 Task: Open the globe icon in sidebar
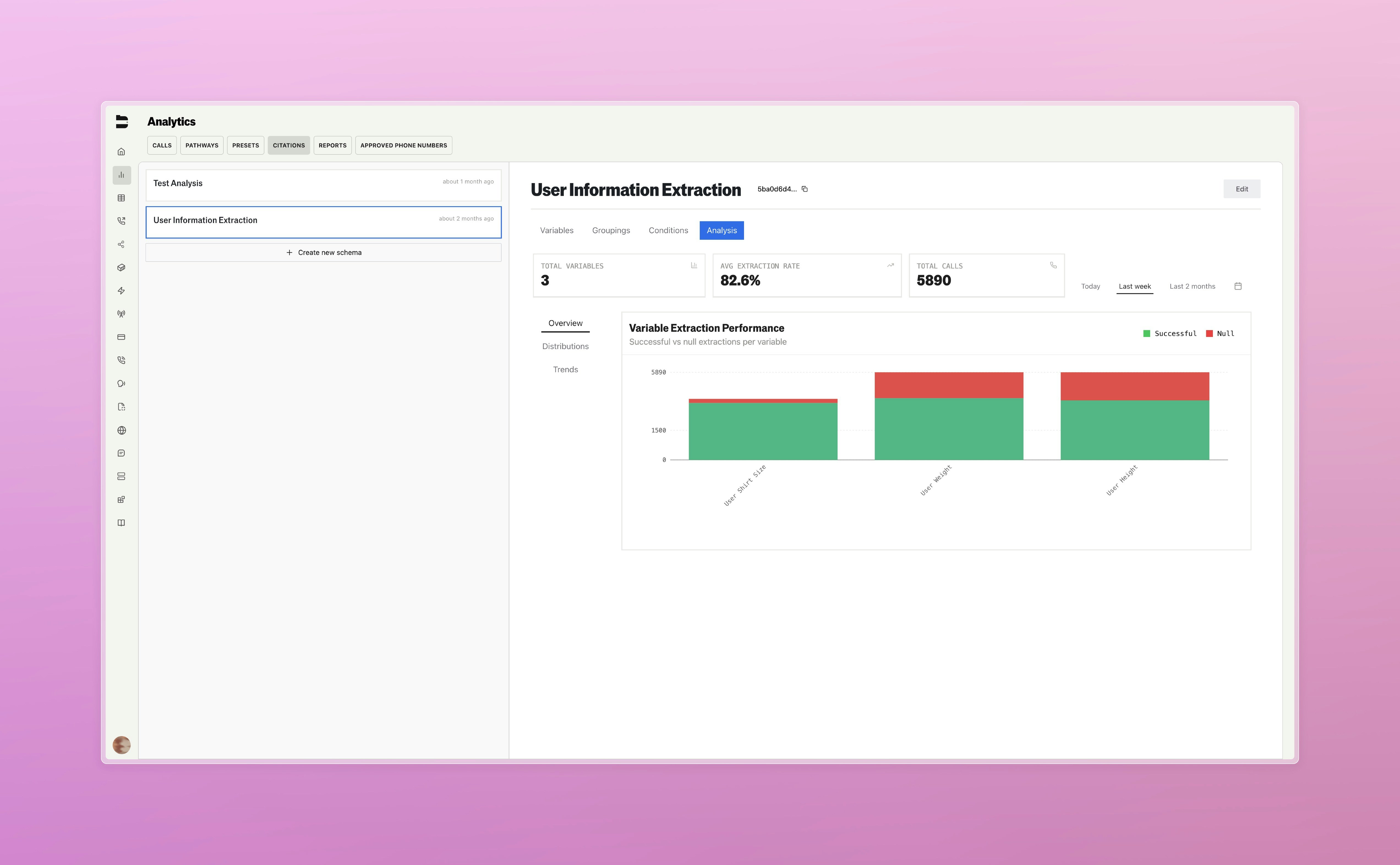pyautogui.click(x=121, y=430)
